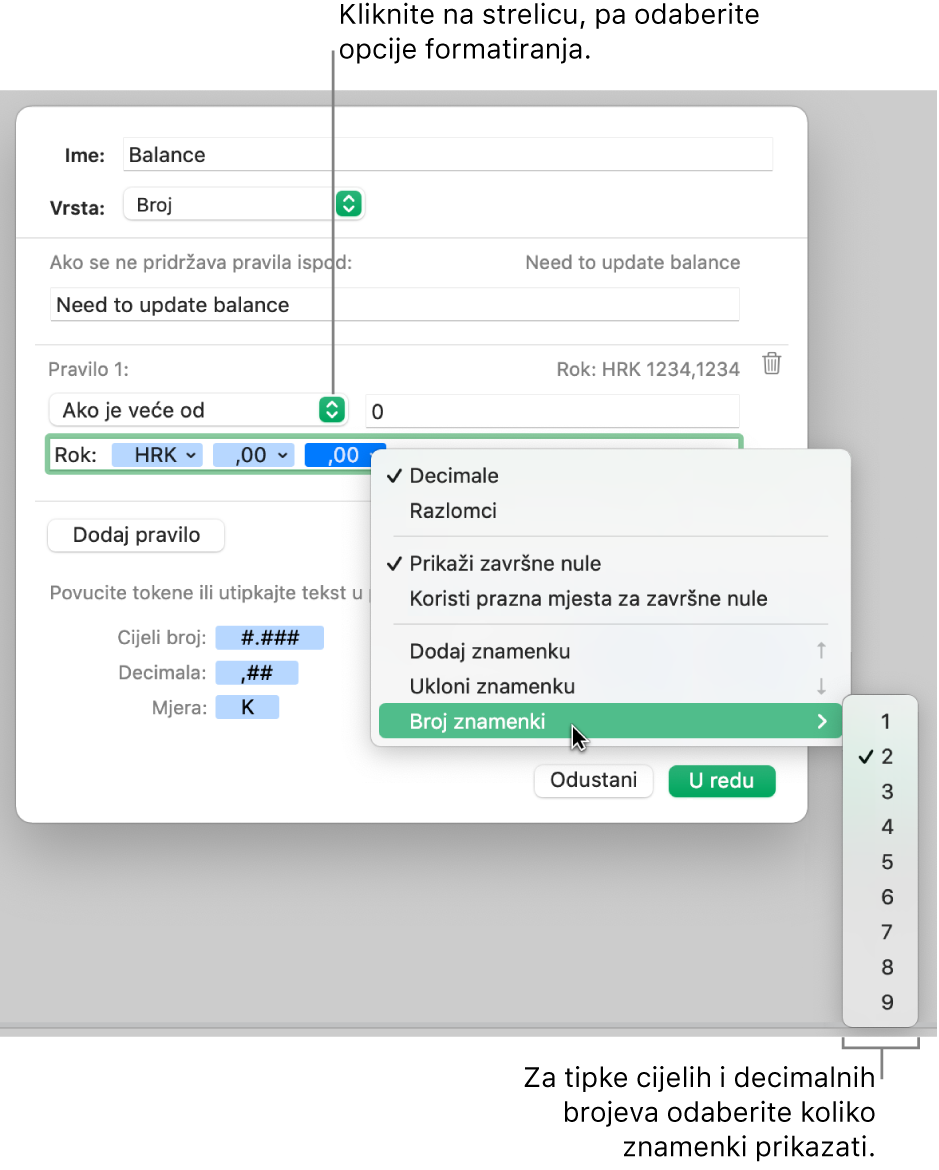Screen dimensions: 939x1170
Task: Open the 'Broj znamenki' submenu
Action: click(611, 722)
